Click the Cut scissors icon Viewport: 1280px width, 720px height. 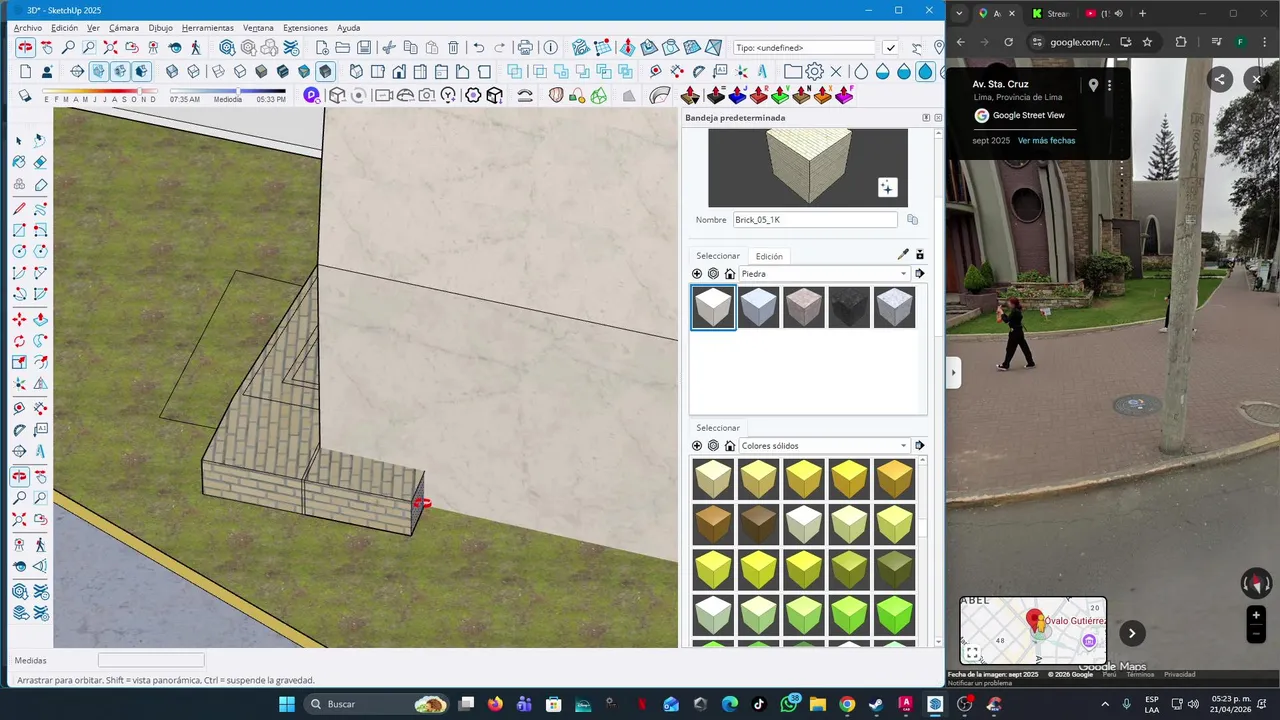point(389,47)
